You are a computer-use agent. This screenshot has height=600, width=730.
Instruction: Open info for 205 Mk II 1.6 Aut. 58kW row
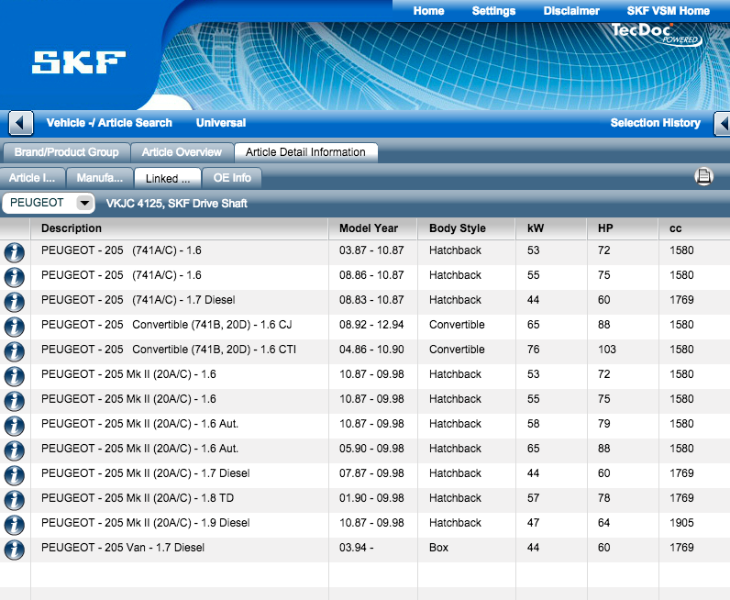(14, 426)
